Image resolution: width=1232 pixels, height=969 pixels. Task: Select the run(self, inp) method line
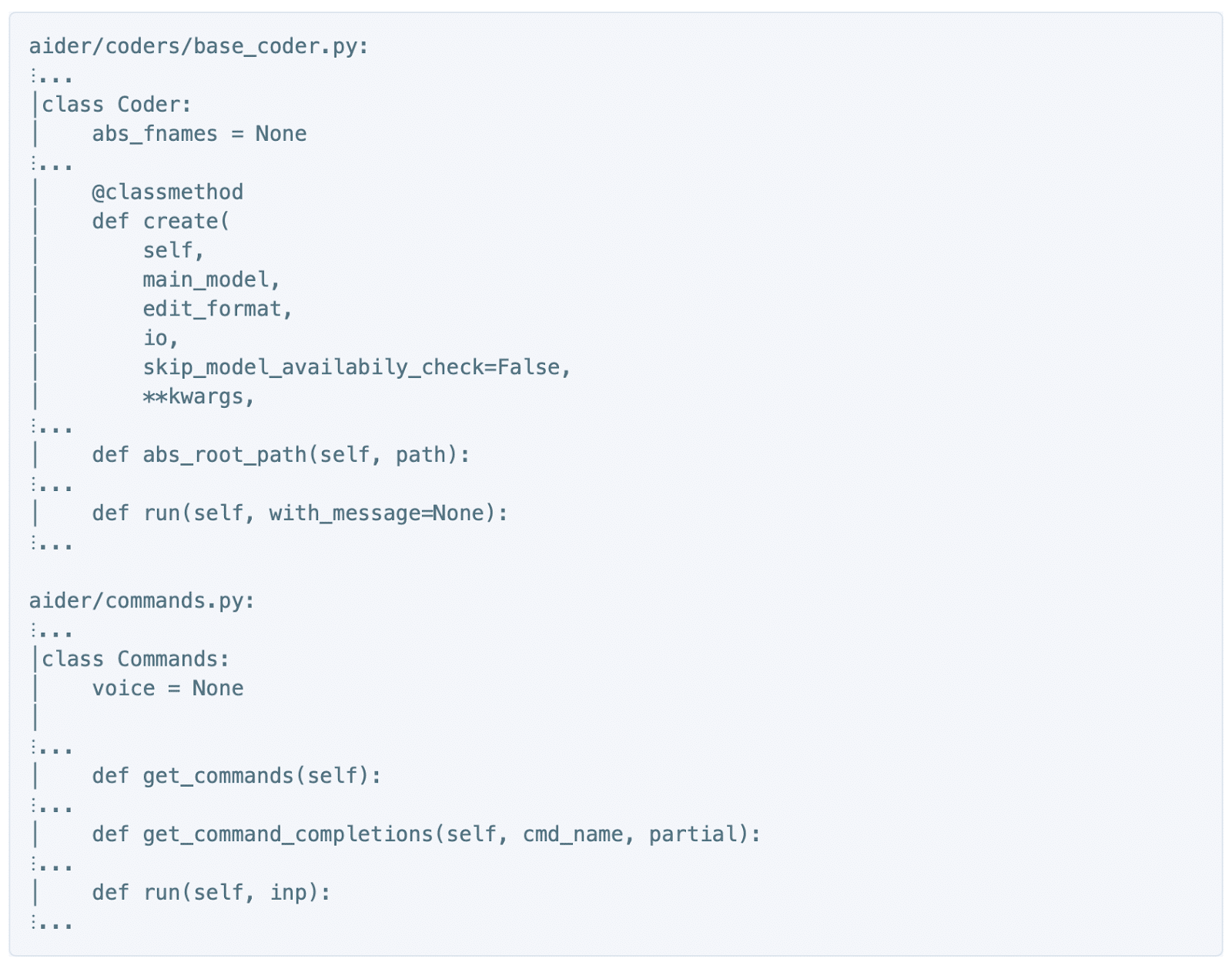211,893
